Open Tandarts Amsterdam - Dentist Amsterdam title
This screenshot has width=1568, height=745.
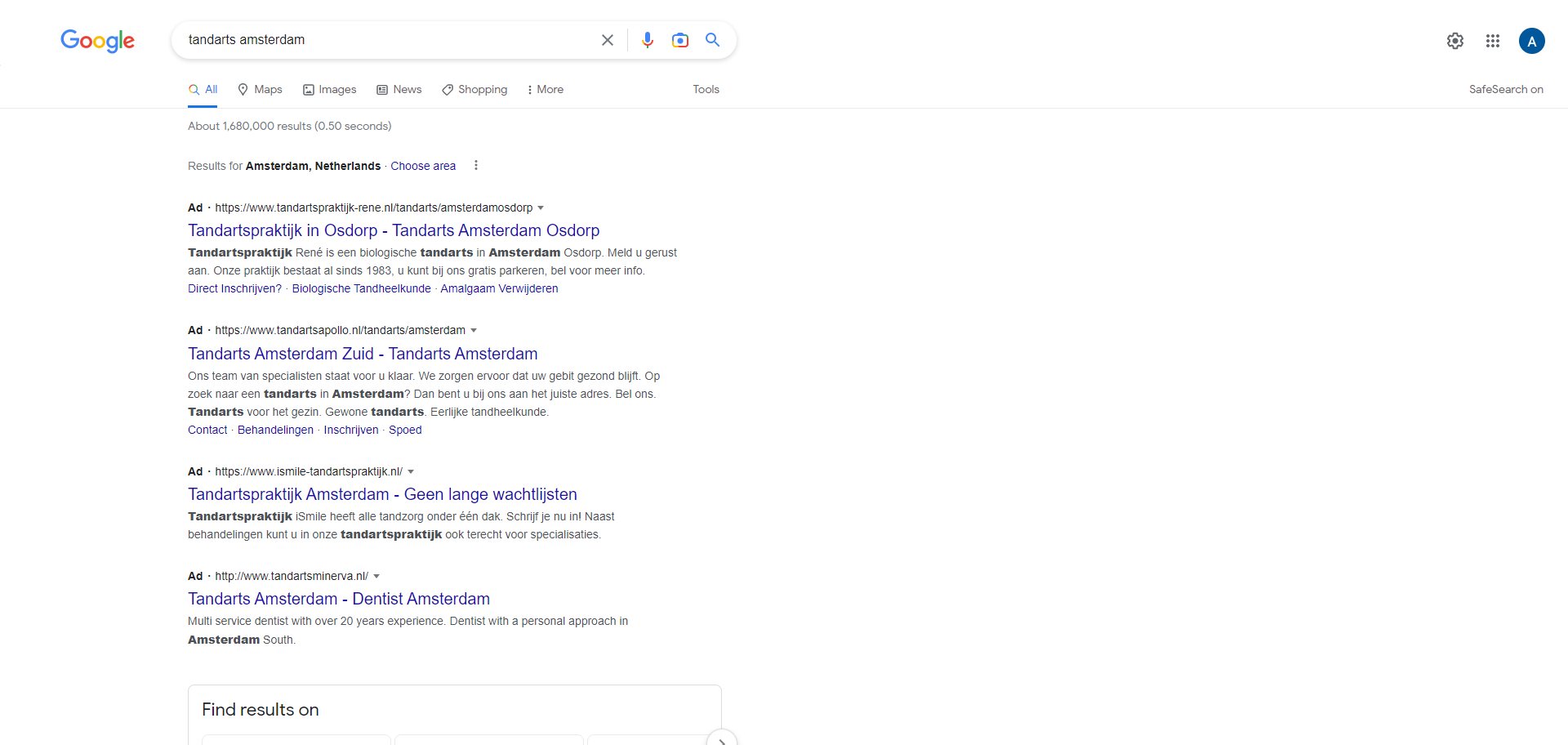[339, 599]
